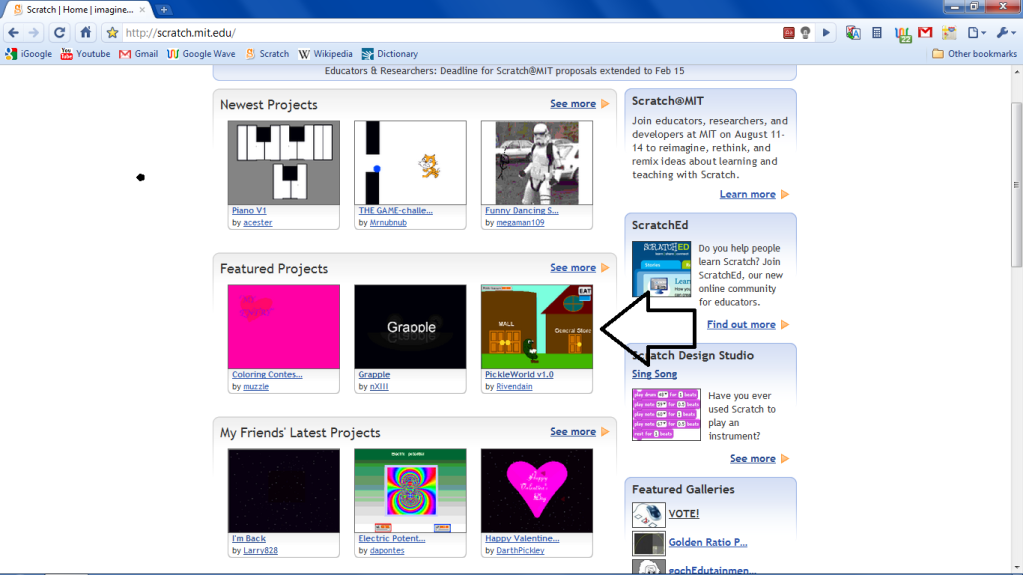
Task: Open the Grapple project thumbnail
Action: (410, 326)
